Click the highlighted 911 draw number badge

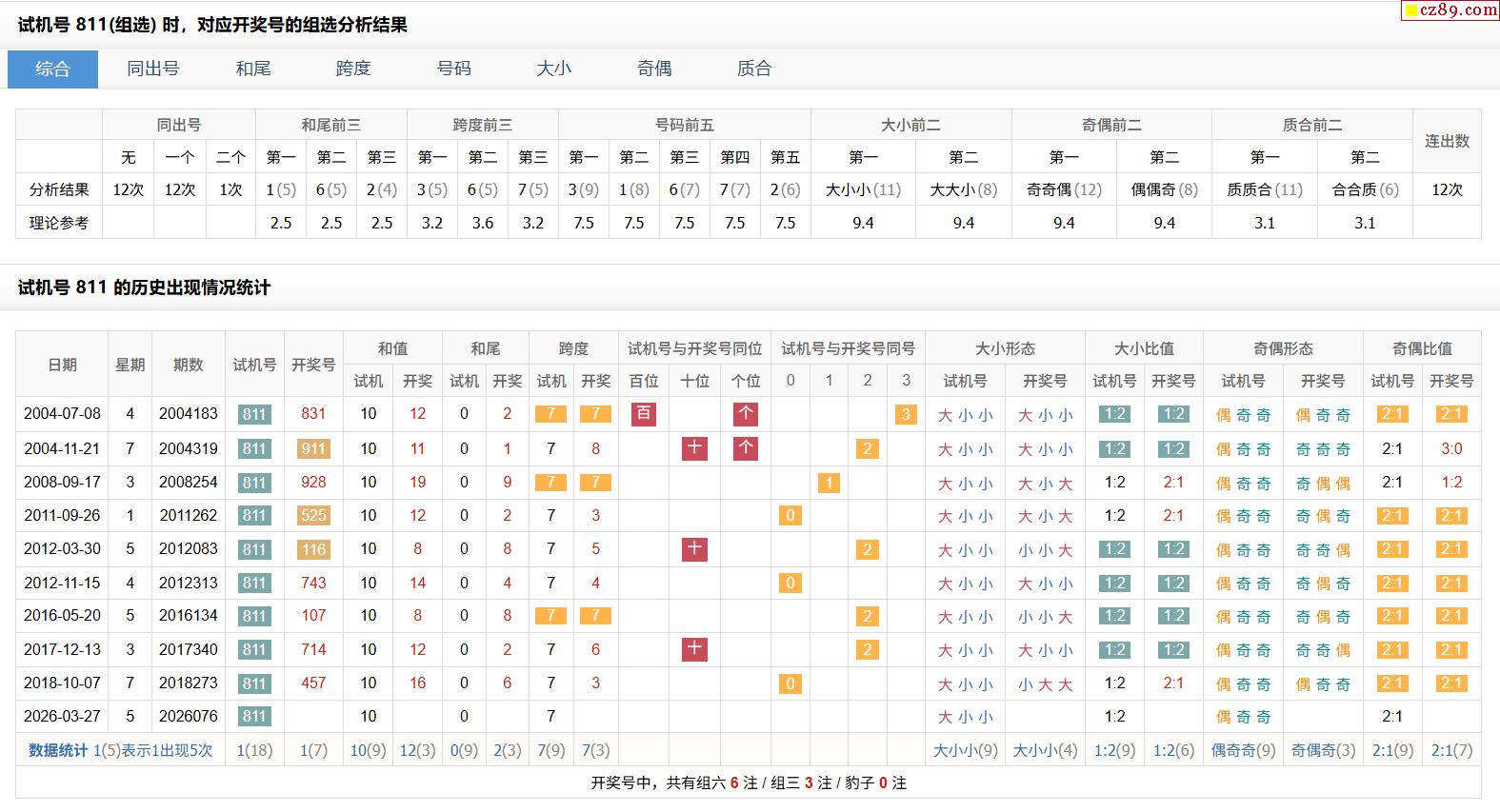tap(313, 448)
